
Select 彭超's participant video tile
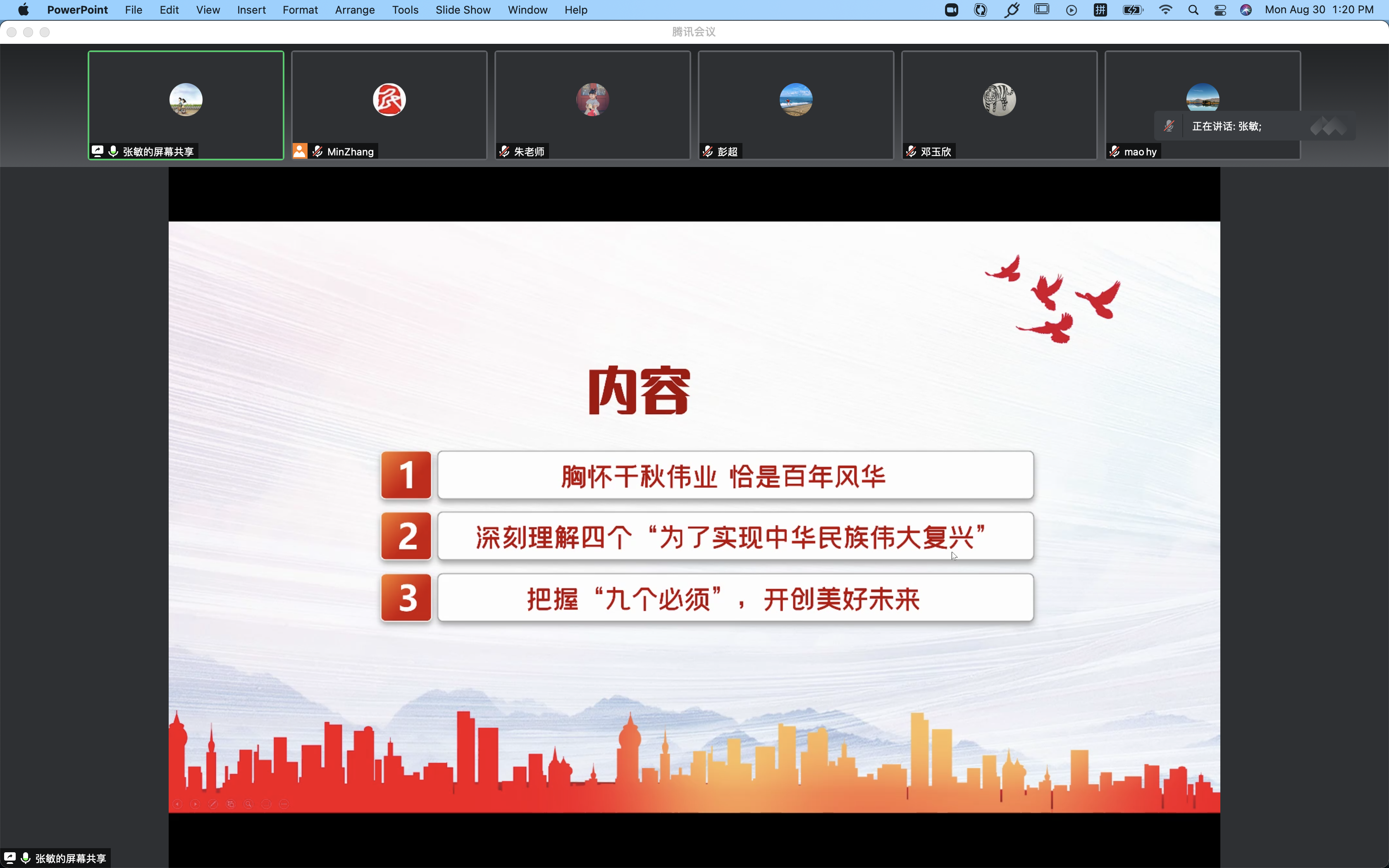coord(795,105)
